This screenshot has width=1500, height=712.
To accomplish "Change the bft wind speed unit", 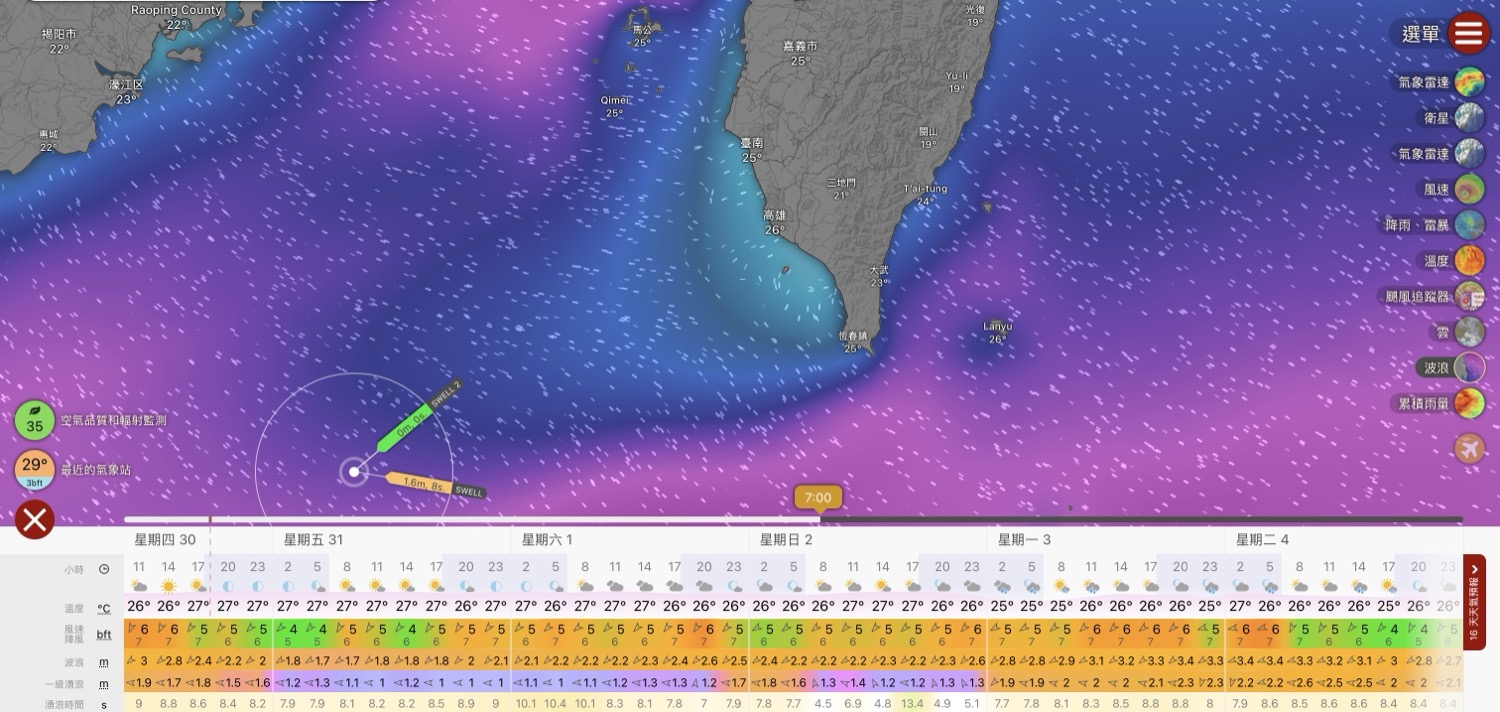I will coord(104,634).
